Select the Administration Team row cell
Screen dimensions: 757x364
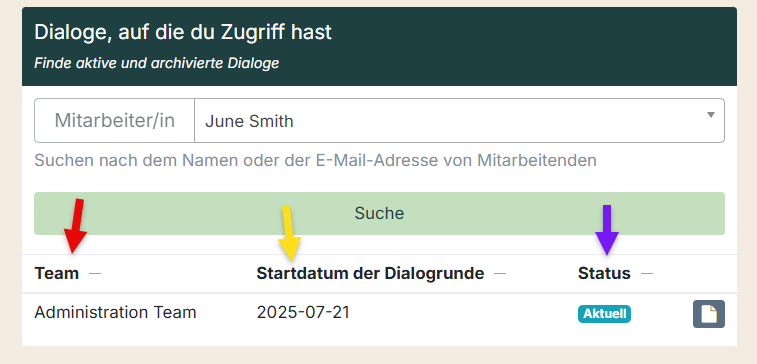coord(115,313)
